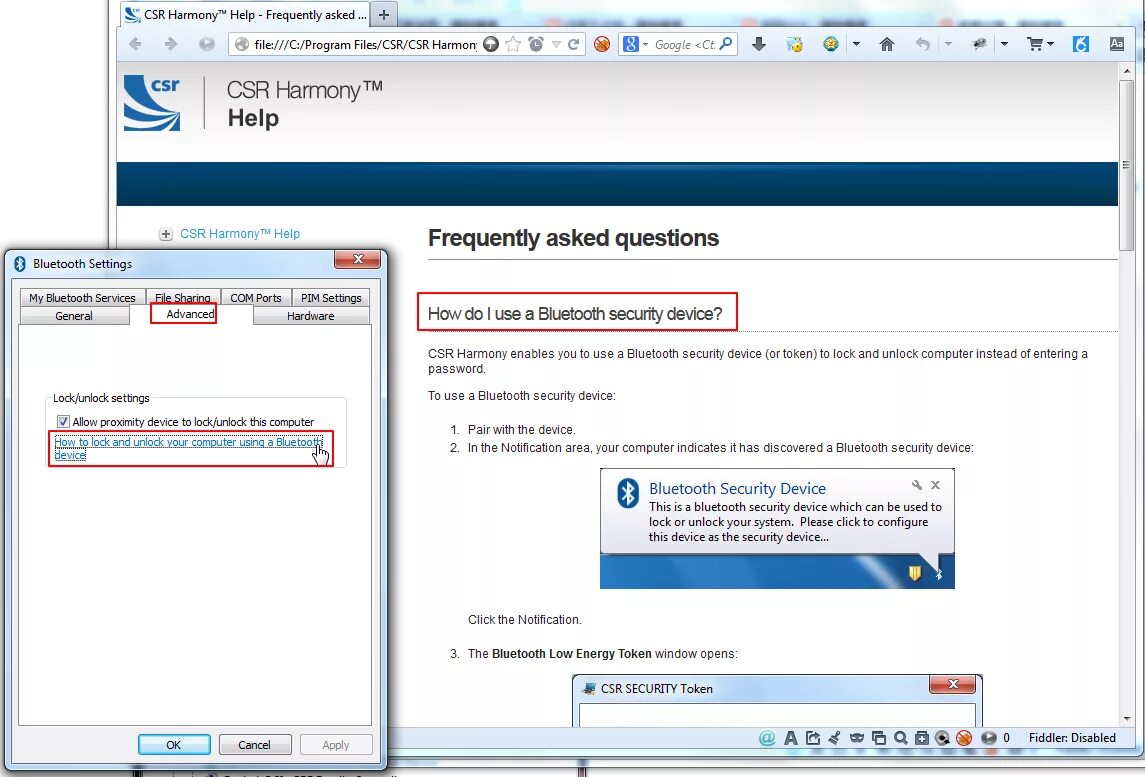This screenshot has width=1145, height=777.
Task: Switch to My Bluetooth Services tab
Action: tap(82, 297)
